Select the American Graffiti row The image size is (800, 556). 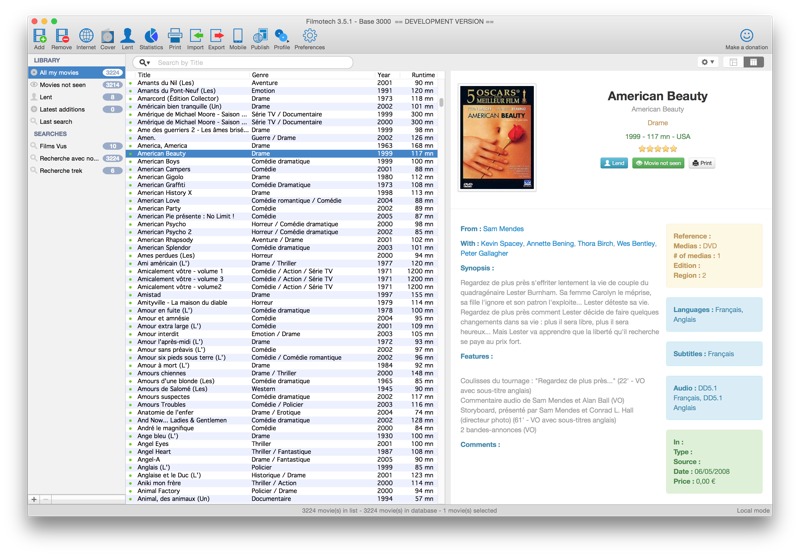pyautogui.click(x=282, y=185)
